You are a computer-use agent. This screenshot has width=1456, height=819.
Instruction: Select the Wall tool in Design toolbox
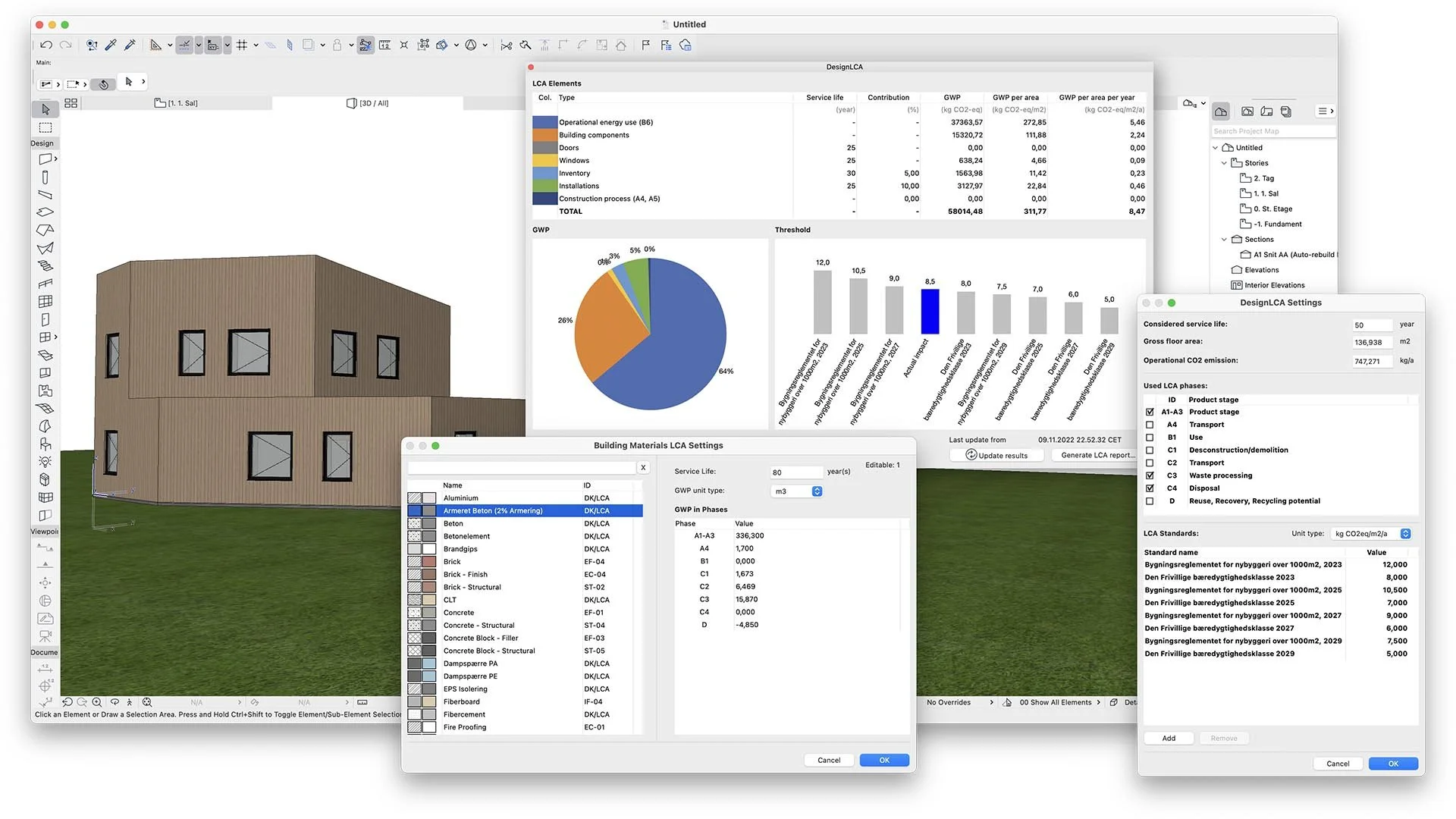coord(45,159)
